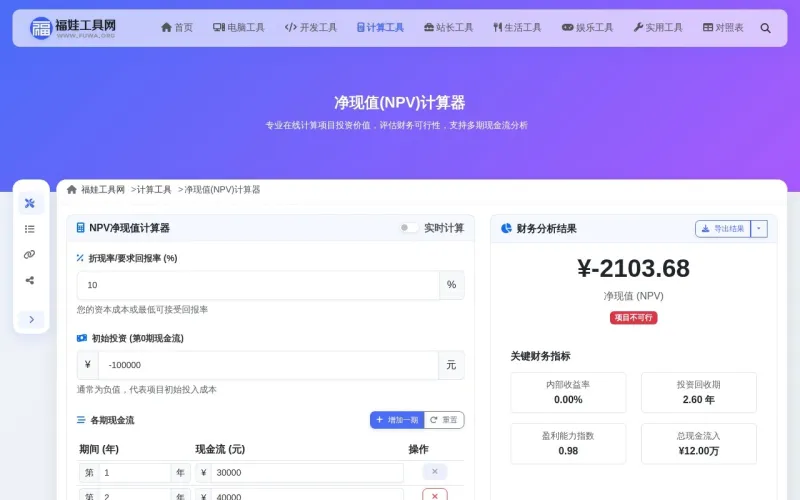Click the 盈利能力指数 0.98 card
Image resolution: width=800 pixels, height=500 pixels.
pyautogui.click(x=568, y=443)
